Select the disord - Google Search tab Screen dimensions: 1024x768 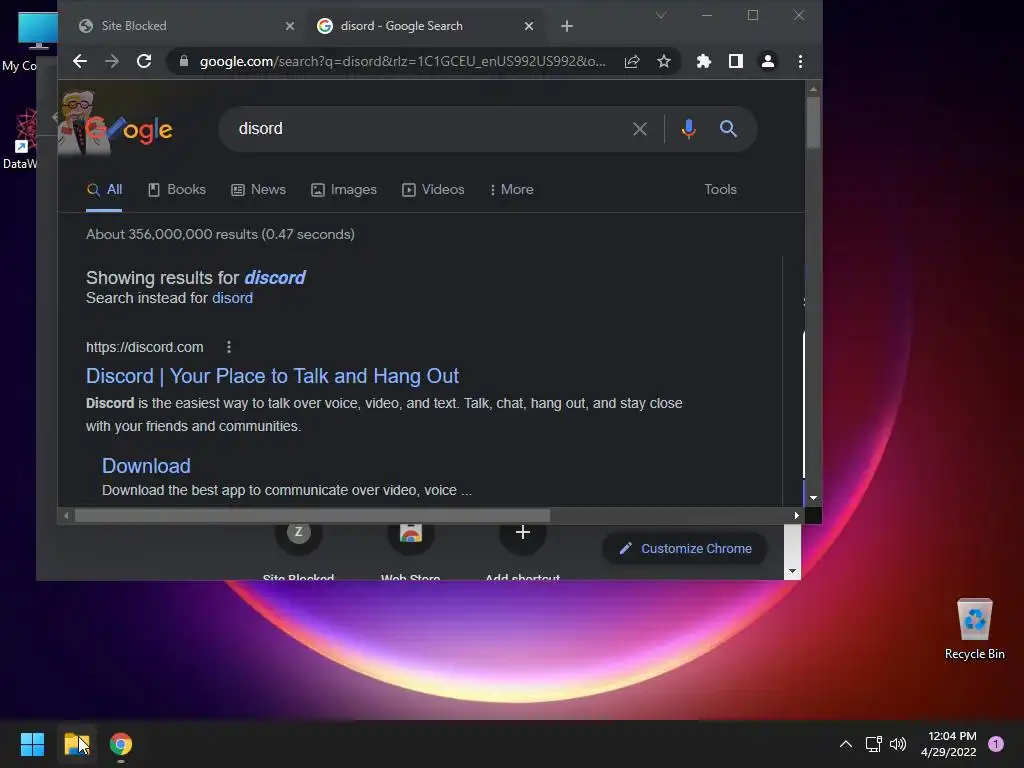(x=424, y=26)
